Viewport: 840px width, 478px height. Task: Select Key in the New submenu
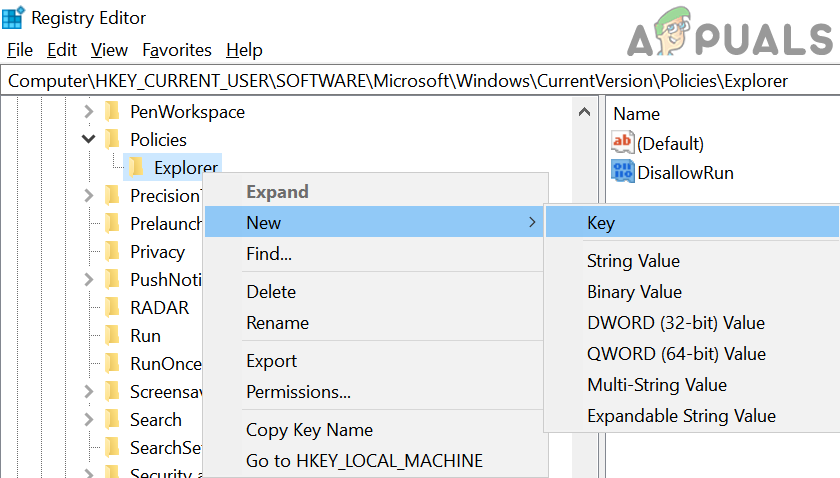coord(692,222)
